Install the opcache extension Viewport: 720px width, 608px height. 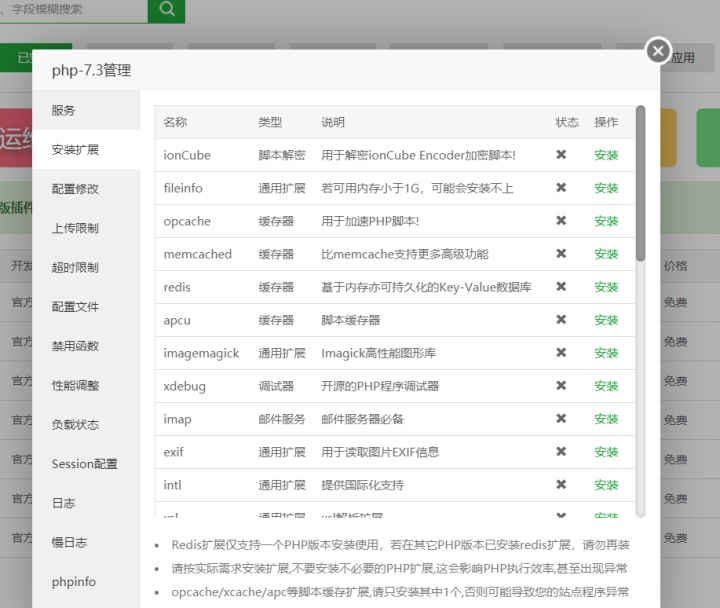606,221
